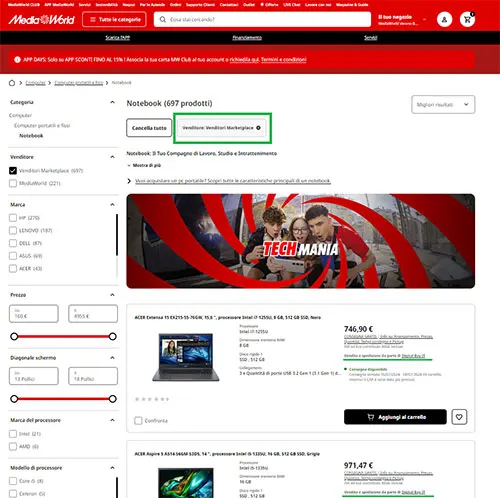Click Termini e condizioni link

tap(283, 60)
